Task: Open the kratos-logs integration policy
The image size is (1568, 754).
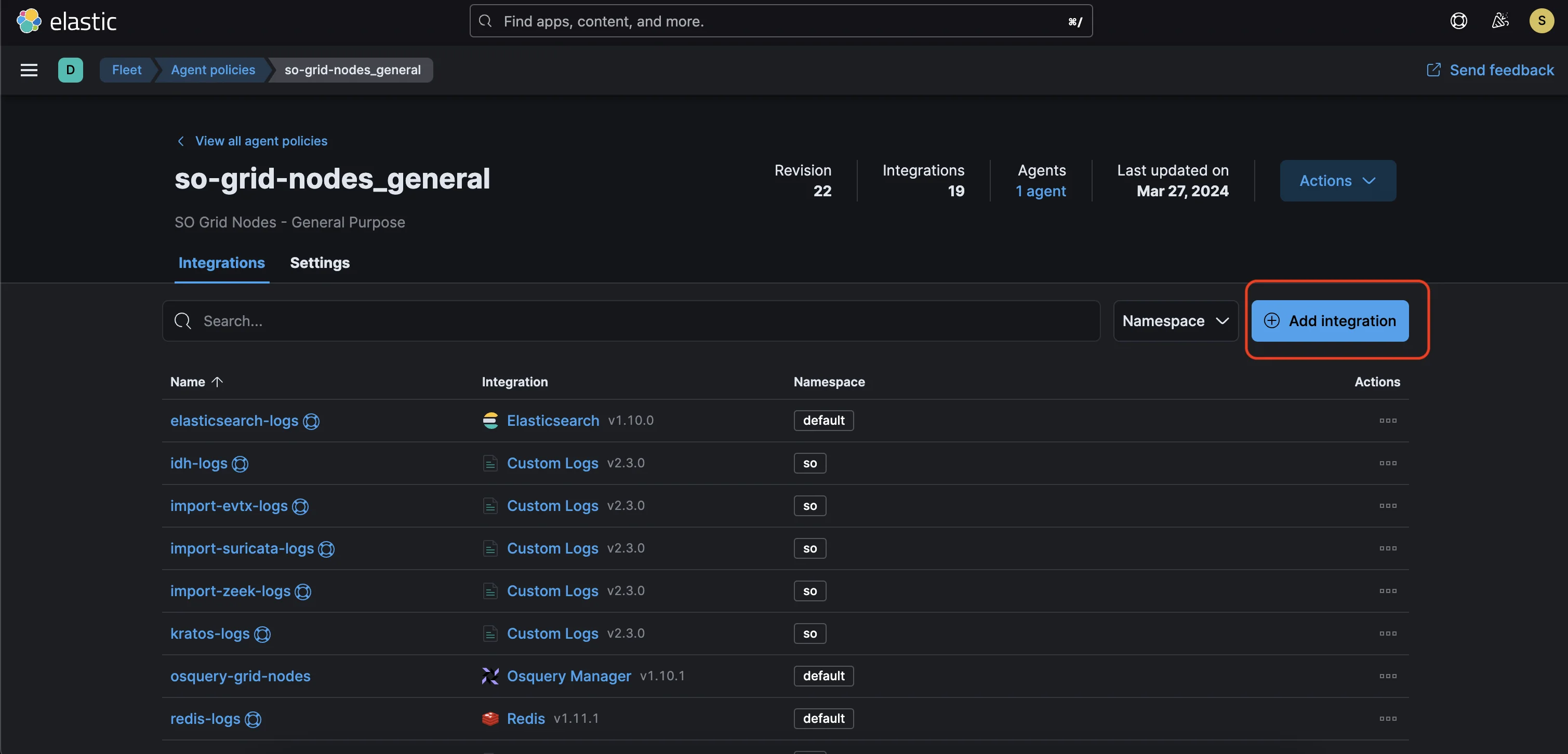Action: tap(210, 634)
